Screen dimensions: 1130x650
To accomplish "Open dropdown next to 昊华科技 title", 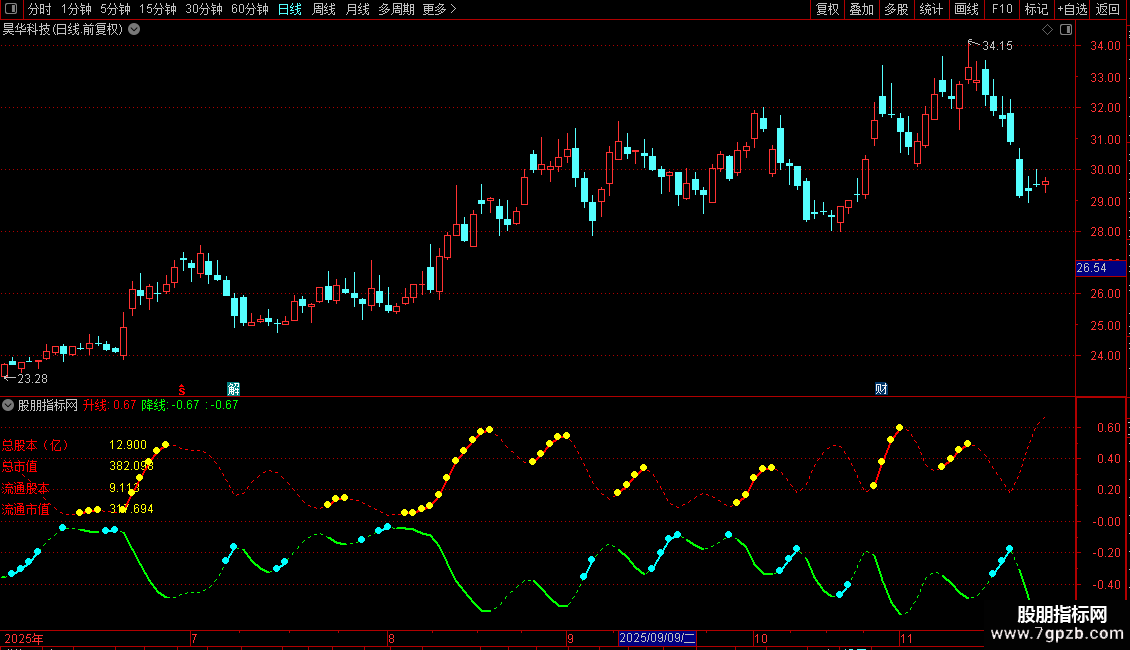I will 134,30.
